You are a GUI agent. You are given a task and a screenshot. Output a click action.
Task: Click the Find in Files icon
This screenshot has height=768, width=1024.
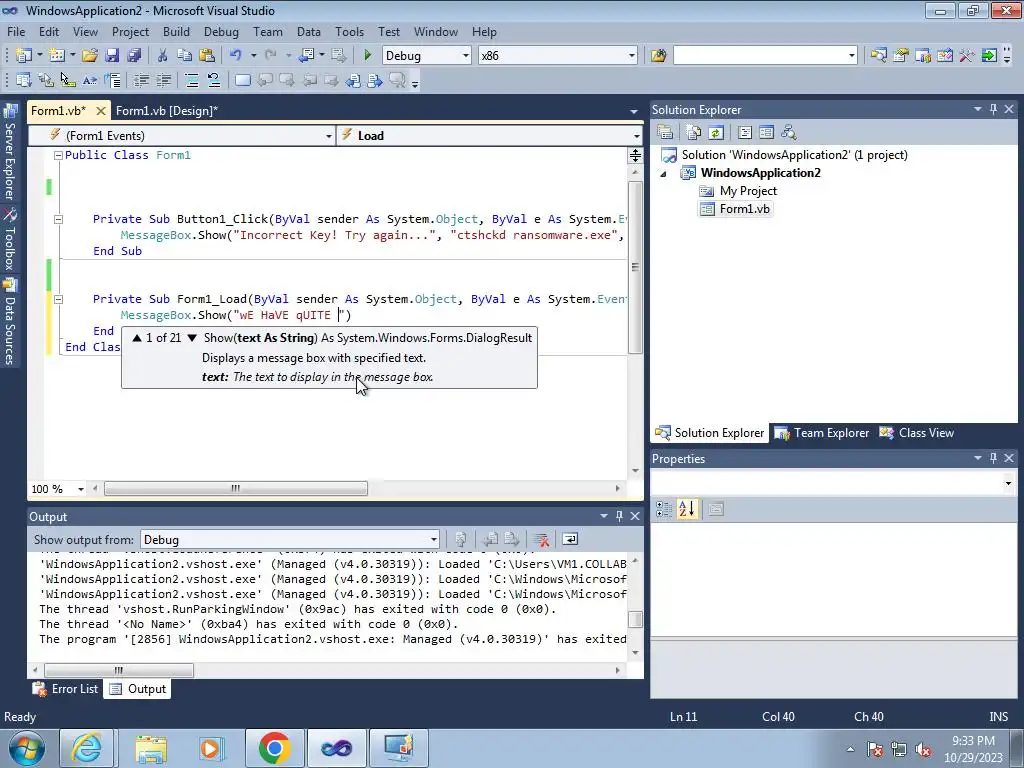[x=658, y=56]
